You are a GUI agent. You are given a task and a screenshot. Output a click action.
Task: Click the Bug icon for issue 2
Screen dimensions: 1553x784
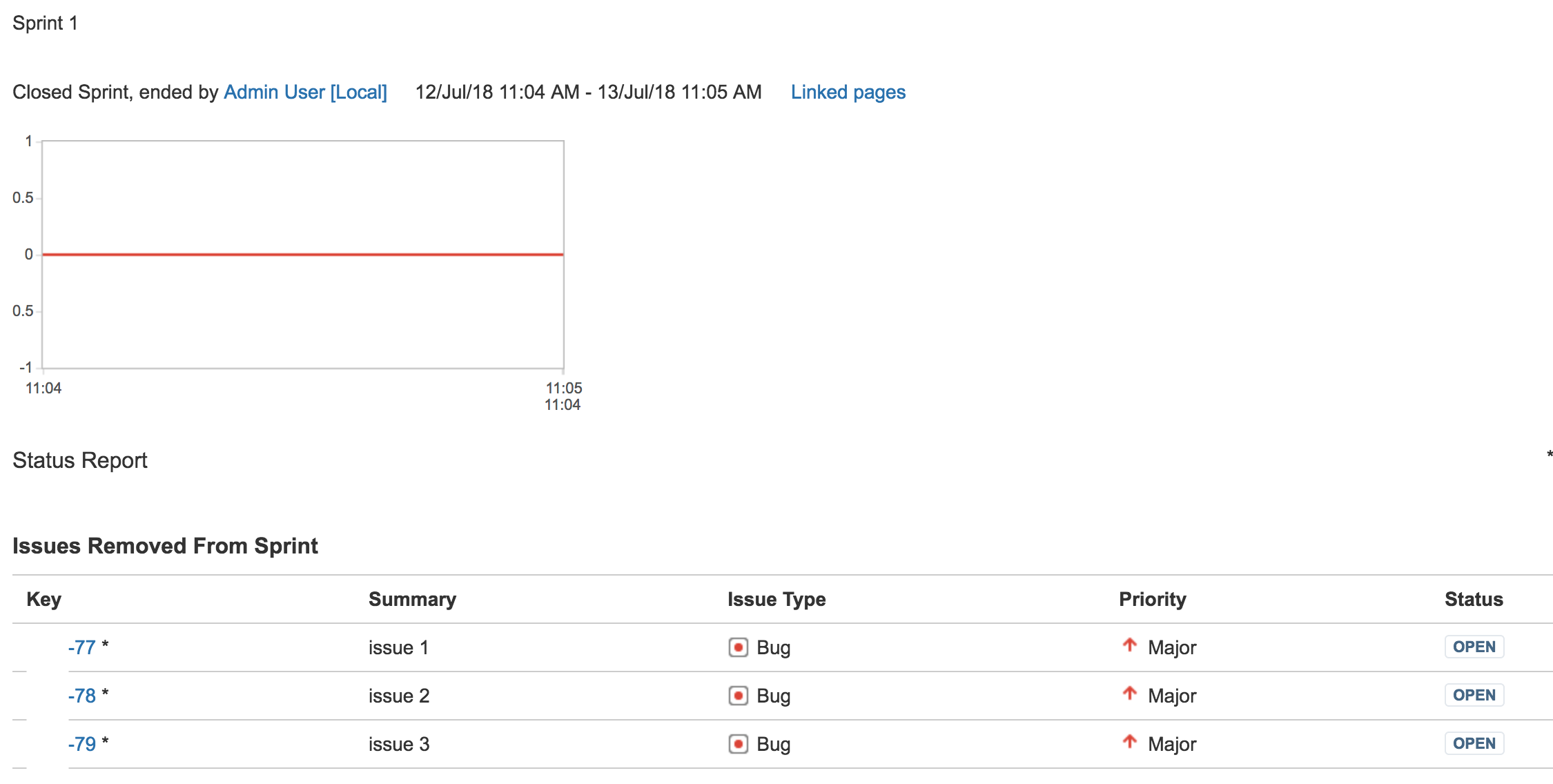point(738,696)
